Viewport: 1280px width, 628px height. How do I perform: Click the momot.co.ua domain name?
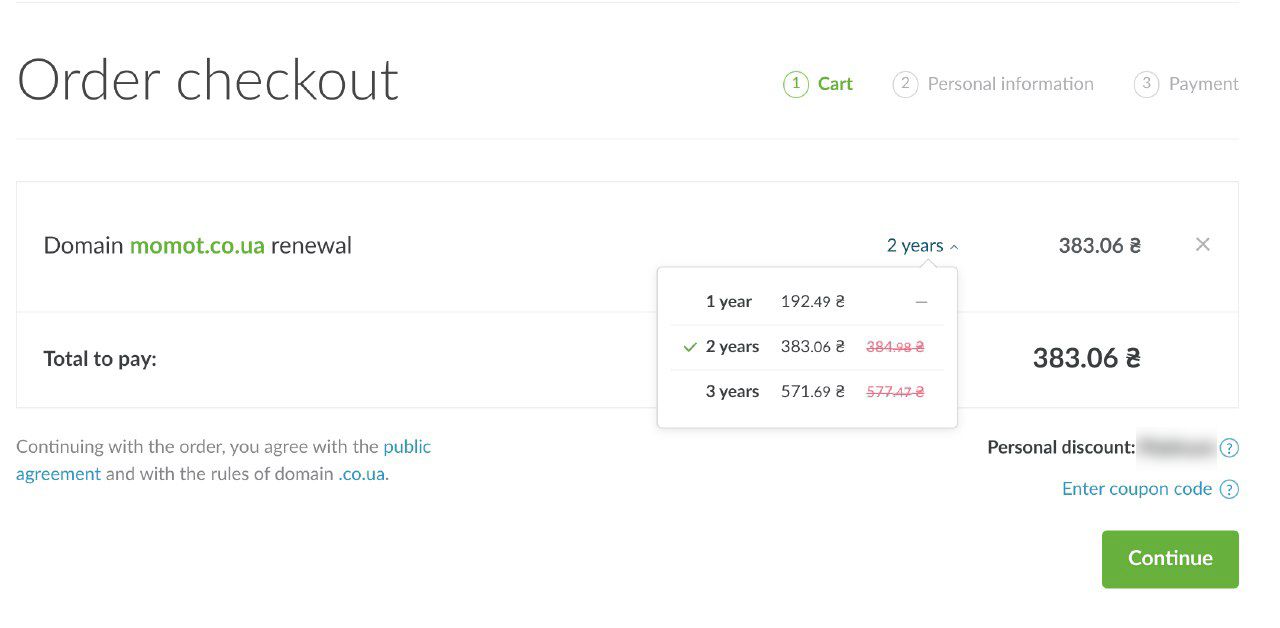pos(197,246)
